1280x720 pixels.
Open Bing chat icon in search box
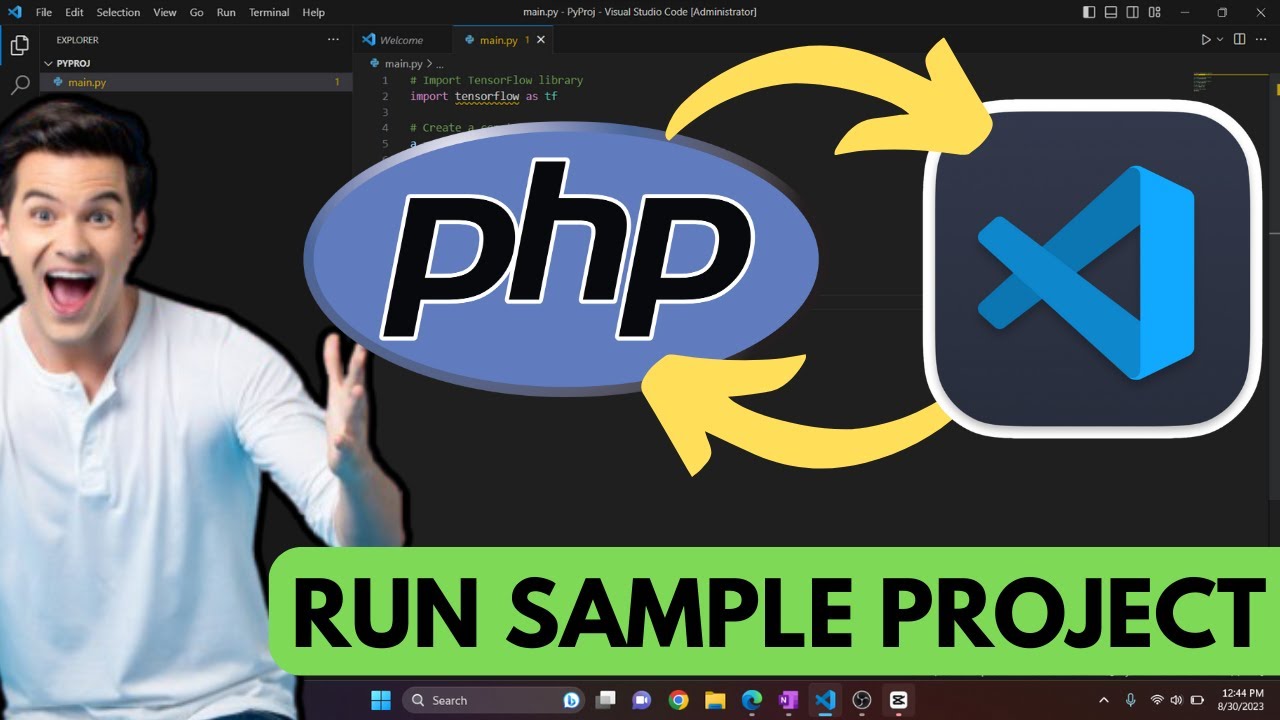(571, 700)
